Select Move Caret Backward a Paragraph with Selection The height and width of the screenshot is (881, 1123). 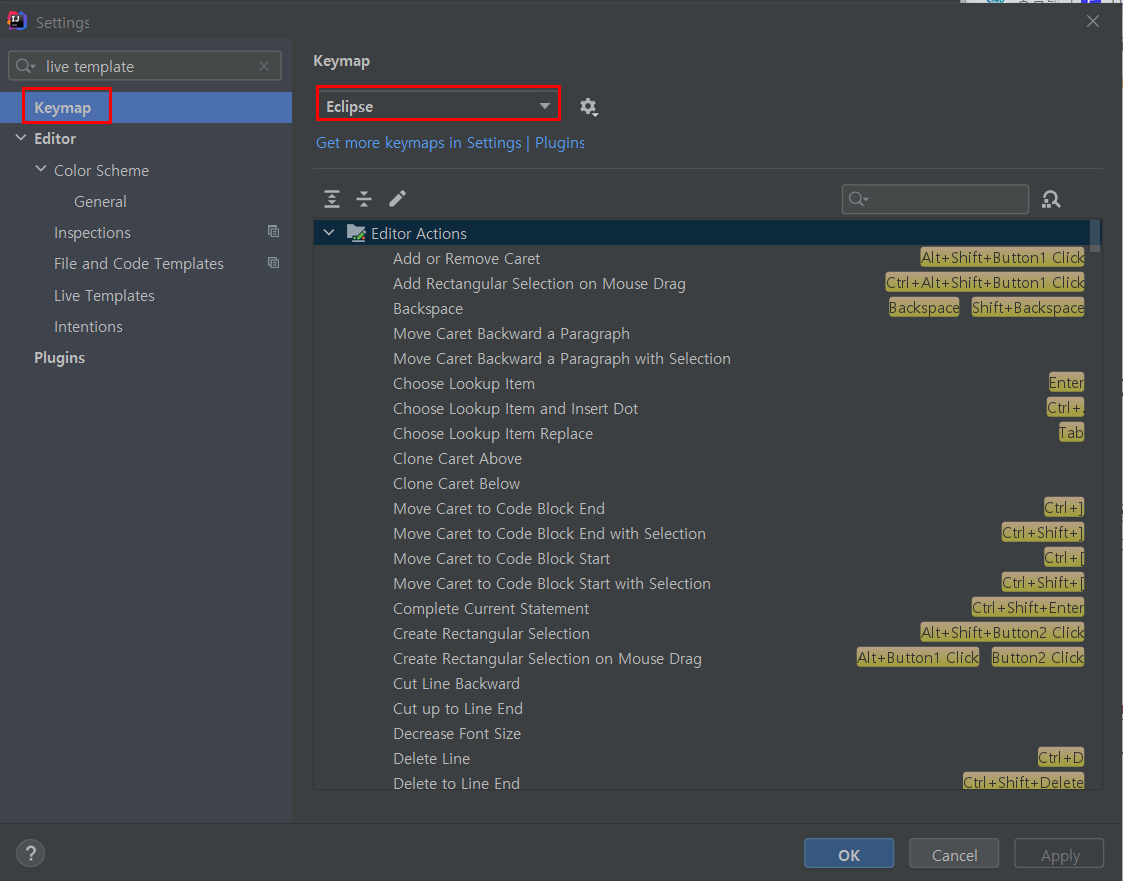click(562, 359)
